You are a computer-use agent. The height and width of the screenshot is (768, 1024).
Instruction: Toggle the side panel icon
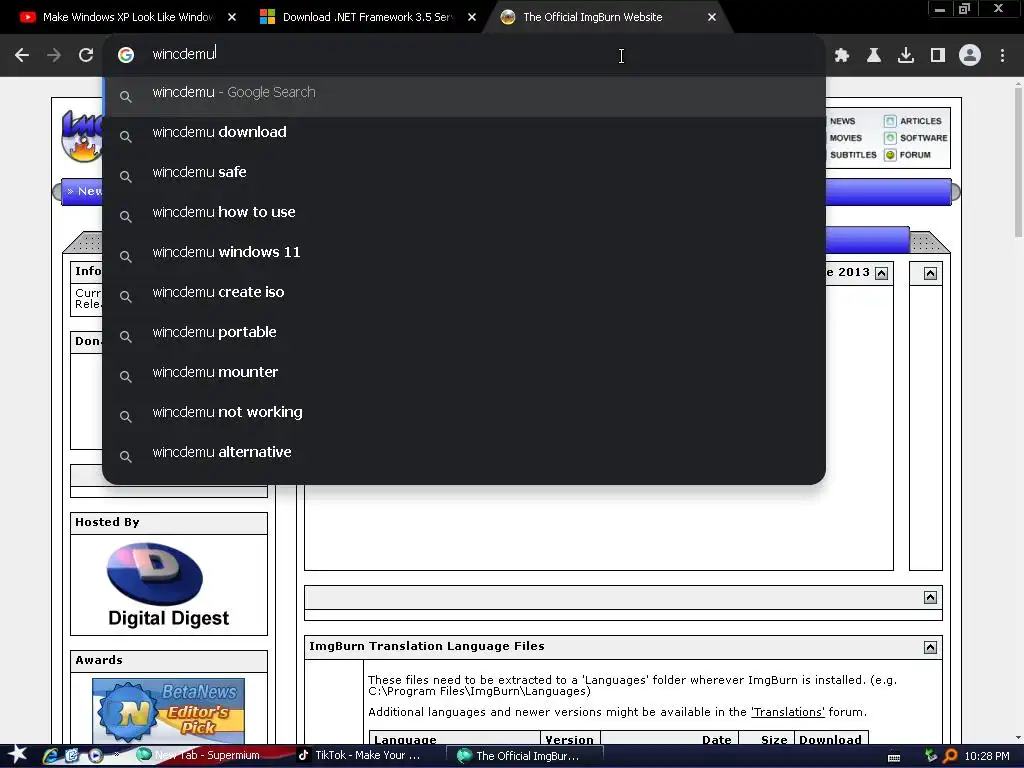pos(938,56)
